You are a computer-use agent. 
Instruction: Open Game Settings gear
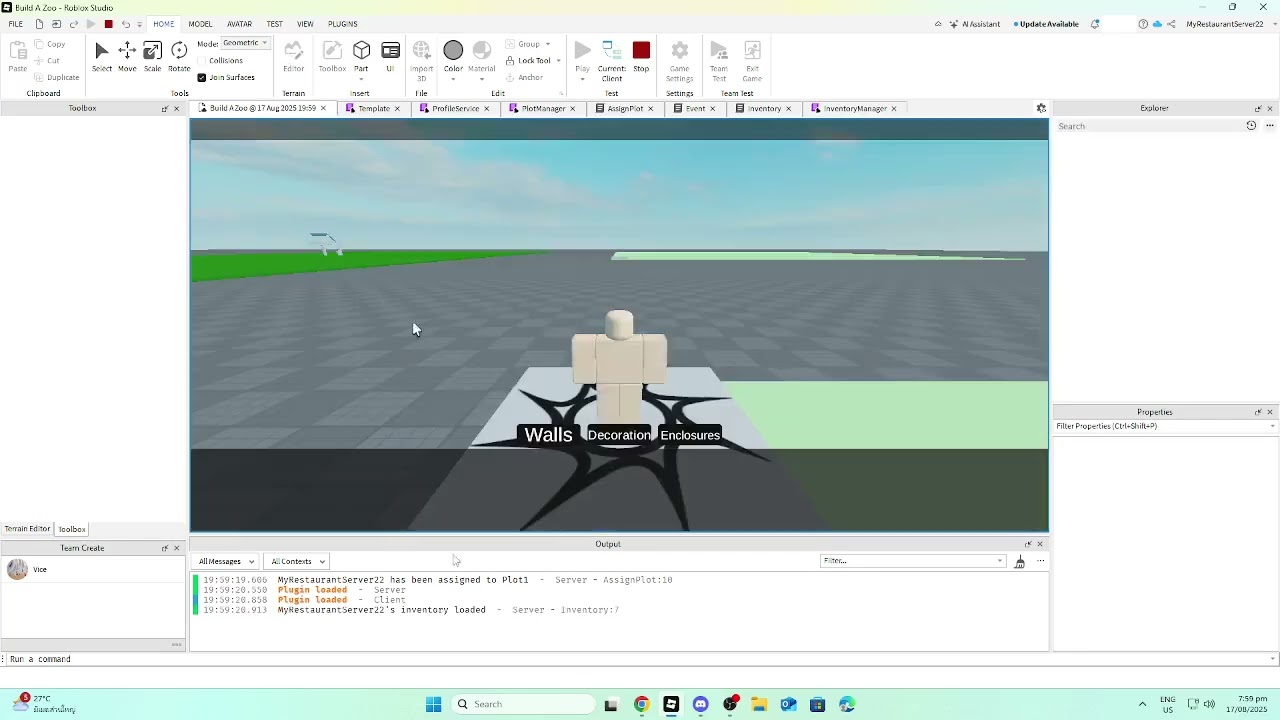pyautogui.click(x=679, y=61)
